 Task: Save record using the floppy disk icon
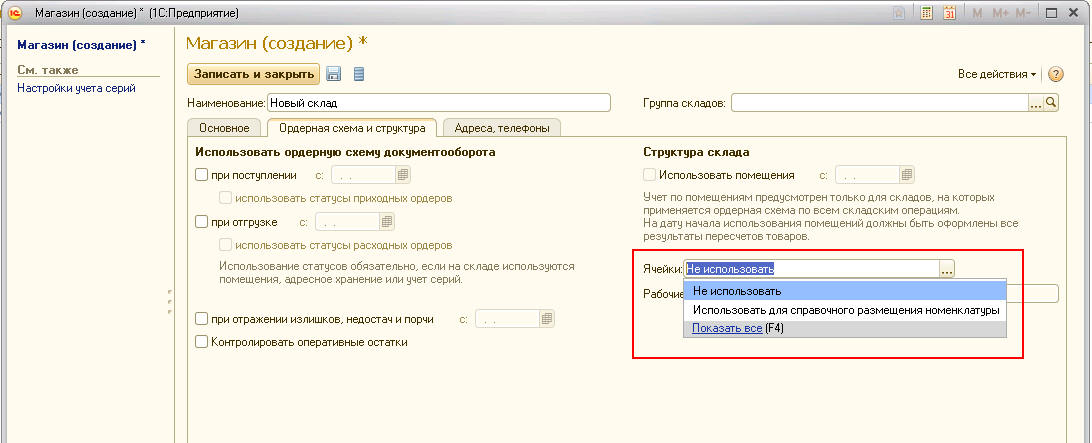[x=334, y=74]
